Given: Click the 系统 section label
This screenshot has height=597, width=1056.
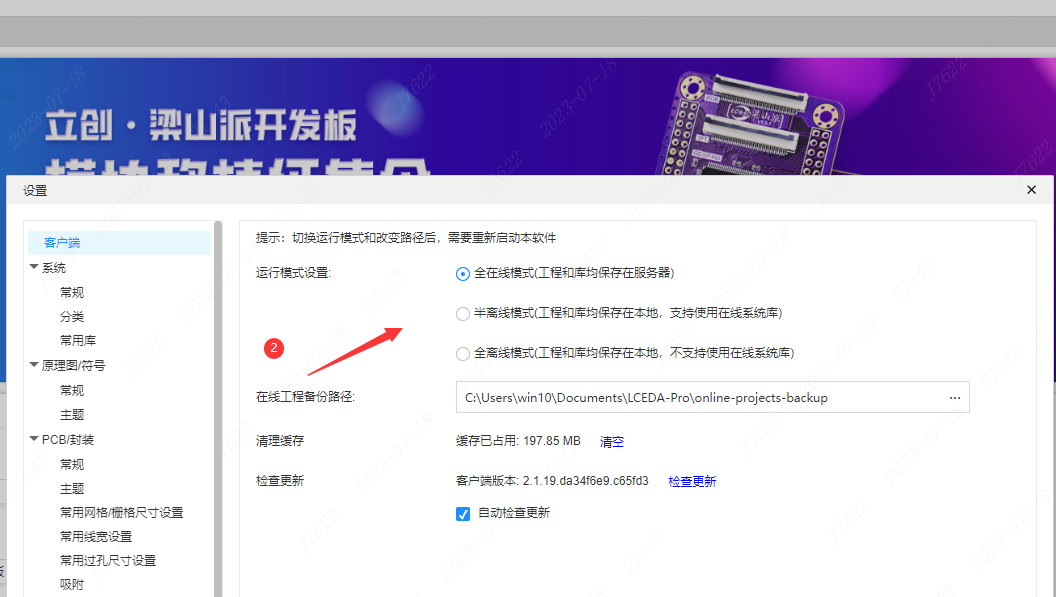Looking at the screenshot, I should (x=54, y=268).
